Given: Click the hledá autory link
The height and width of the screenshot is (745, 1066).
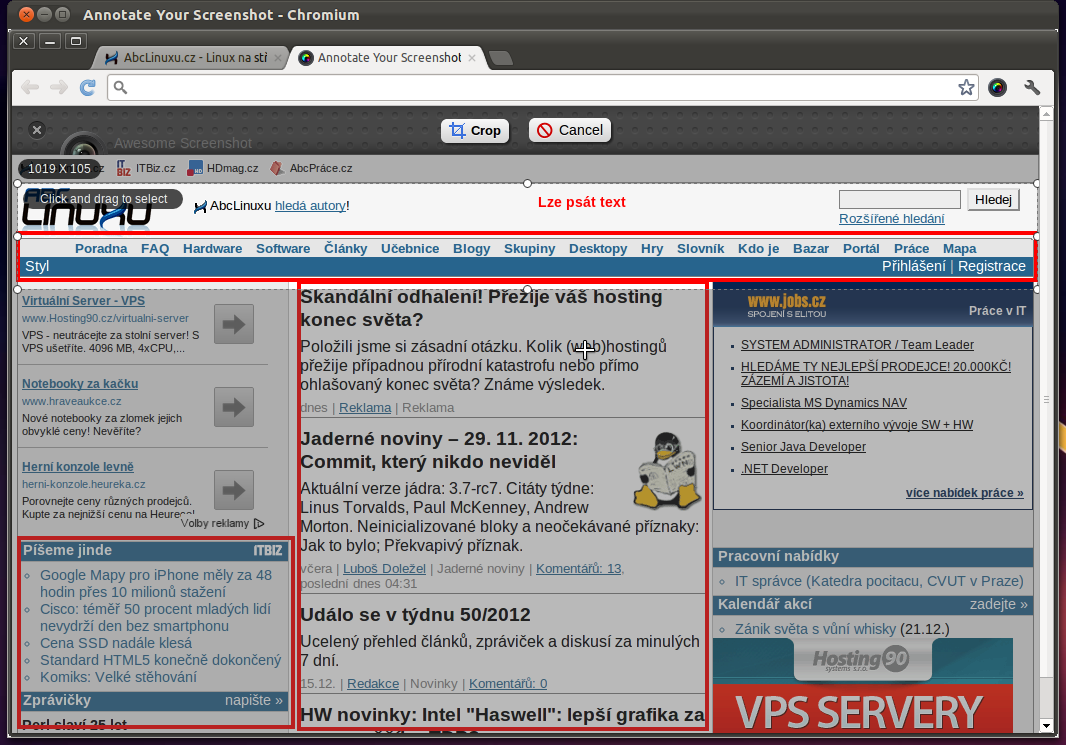Looking at the screenshot, I should point(310,205).
